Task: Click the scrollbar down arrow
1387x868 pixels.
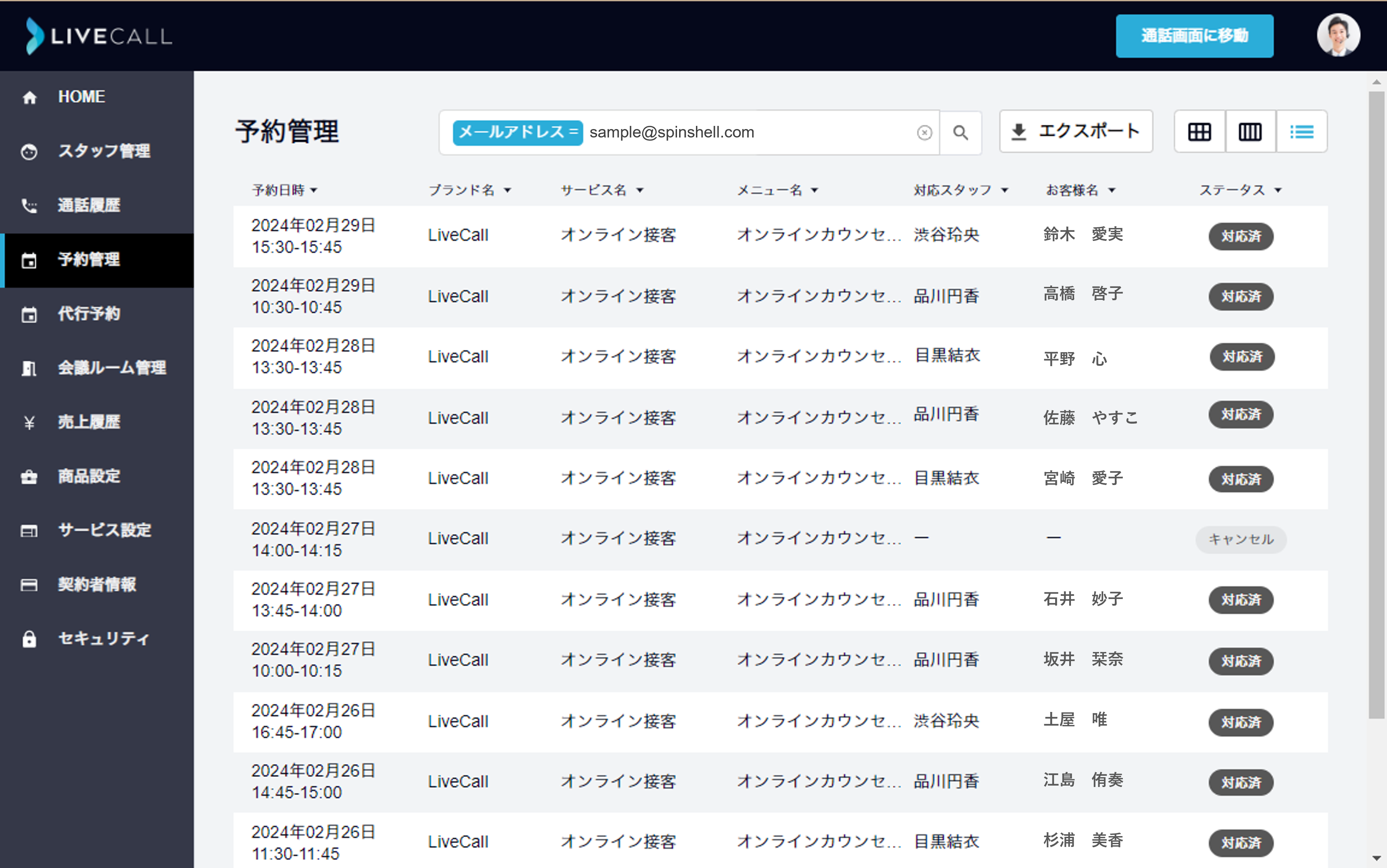Action: 1376,859
